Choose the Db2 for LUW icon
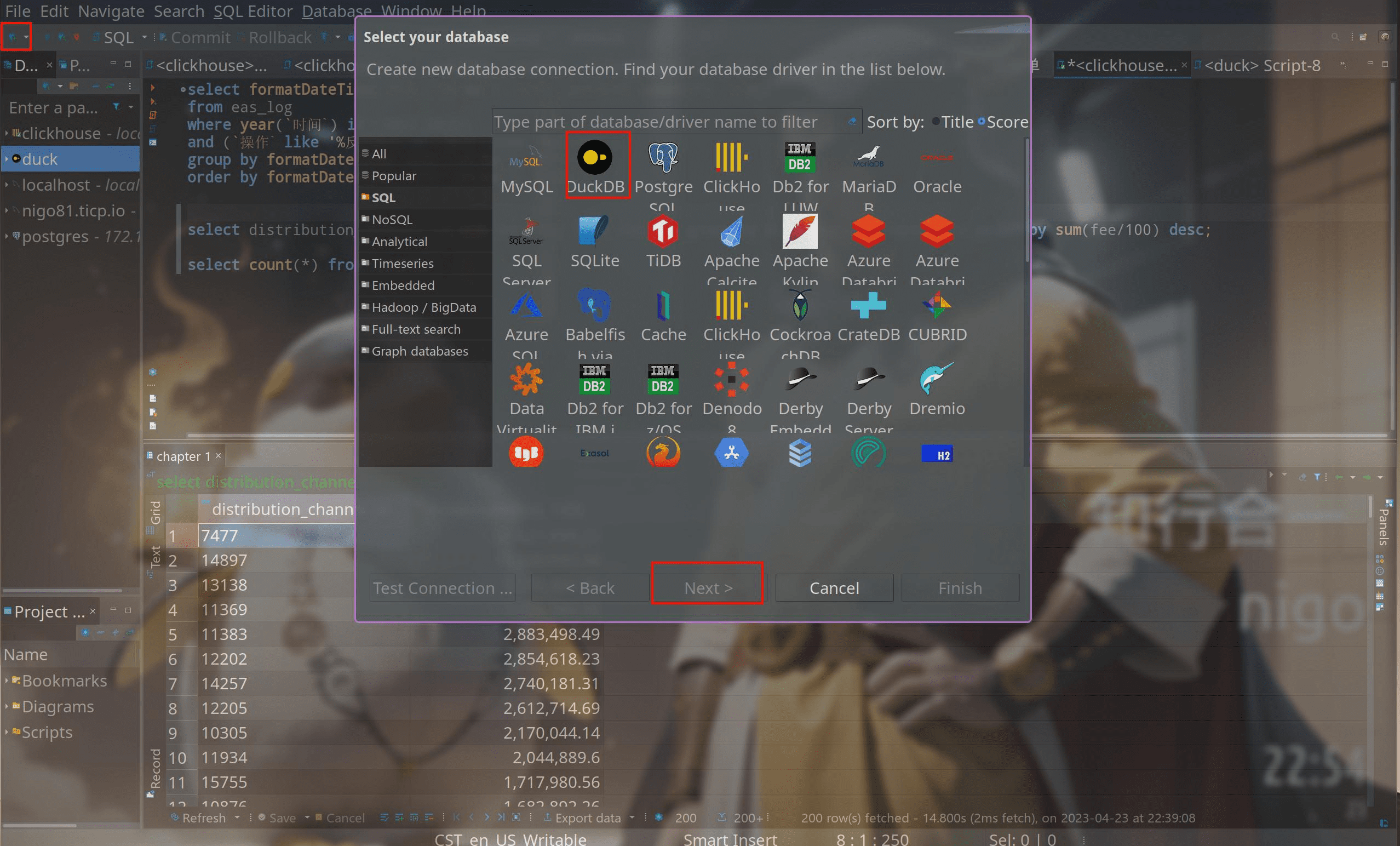Screen dimensions: 1400x846 click(x=800, y=157)
